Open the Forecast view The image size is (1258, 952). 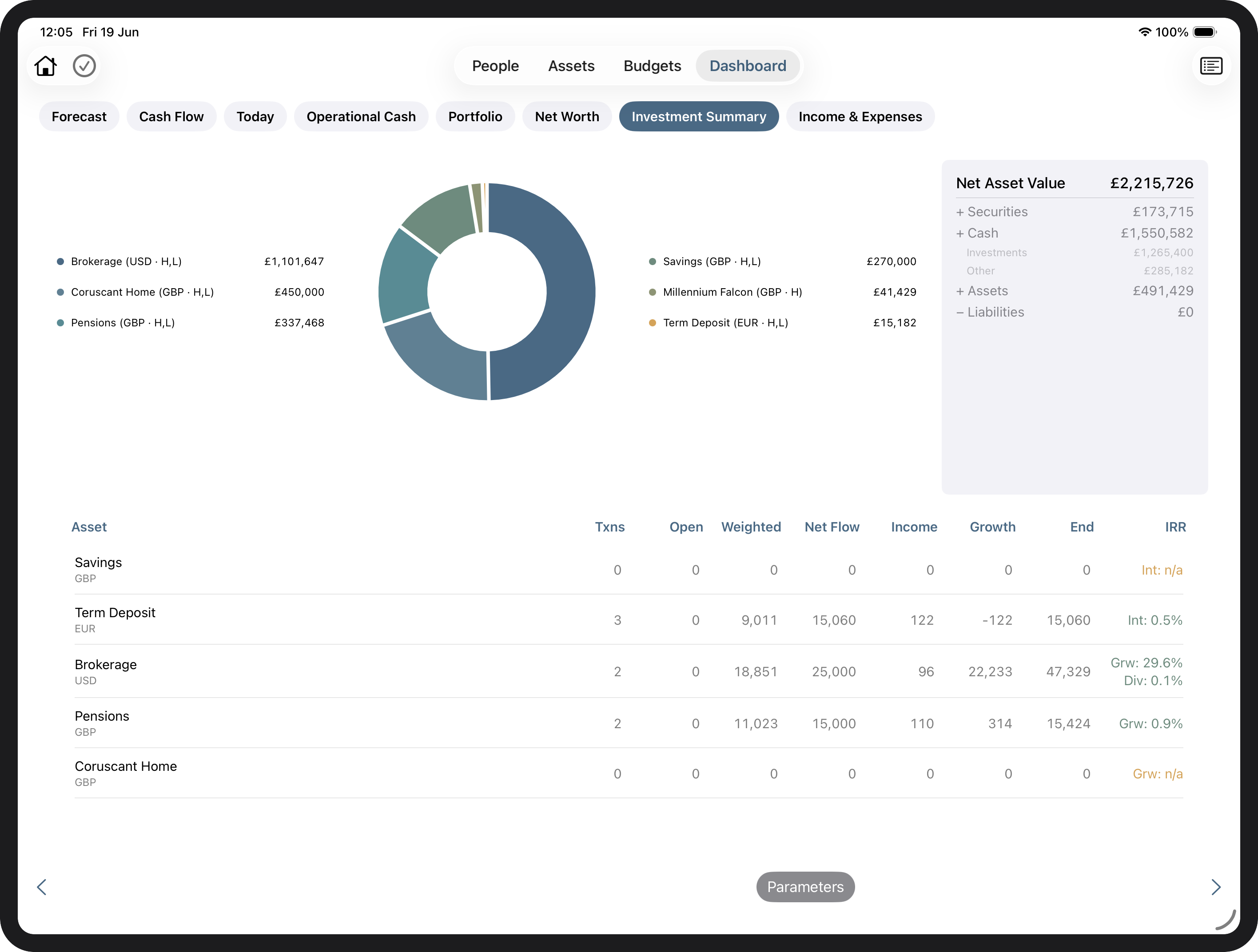(79, 116)
